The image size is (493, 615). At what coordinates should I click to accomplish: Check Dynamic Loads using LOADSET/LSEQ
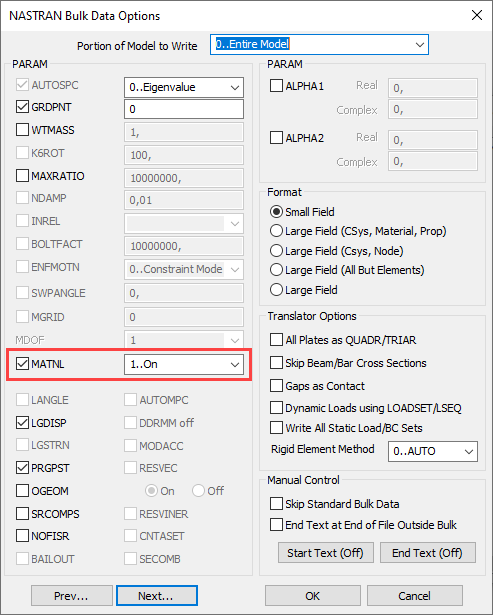tap(276, 408)
